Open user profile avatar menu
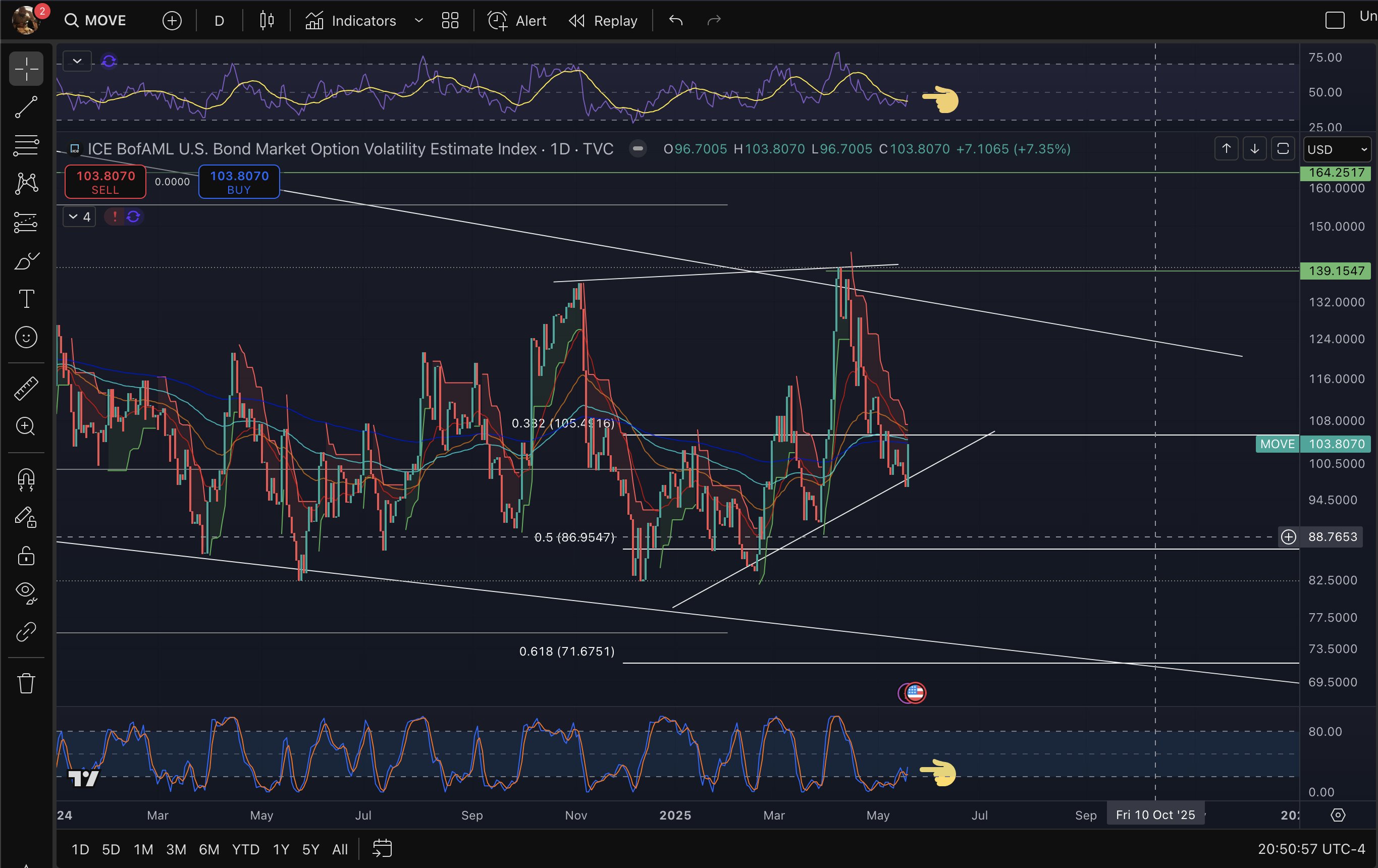Screen dimensions: 1378x868 point(26,20)
